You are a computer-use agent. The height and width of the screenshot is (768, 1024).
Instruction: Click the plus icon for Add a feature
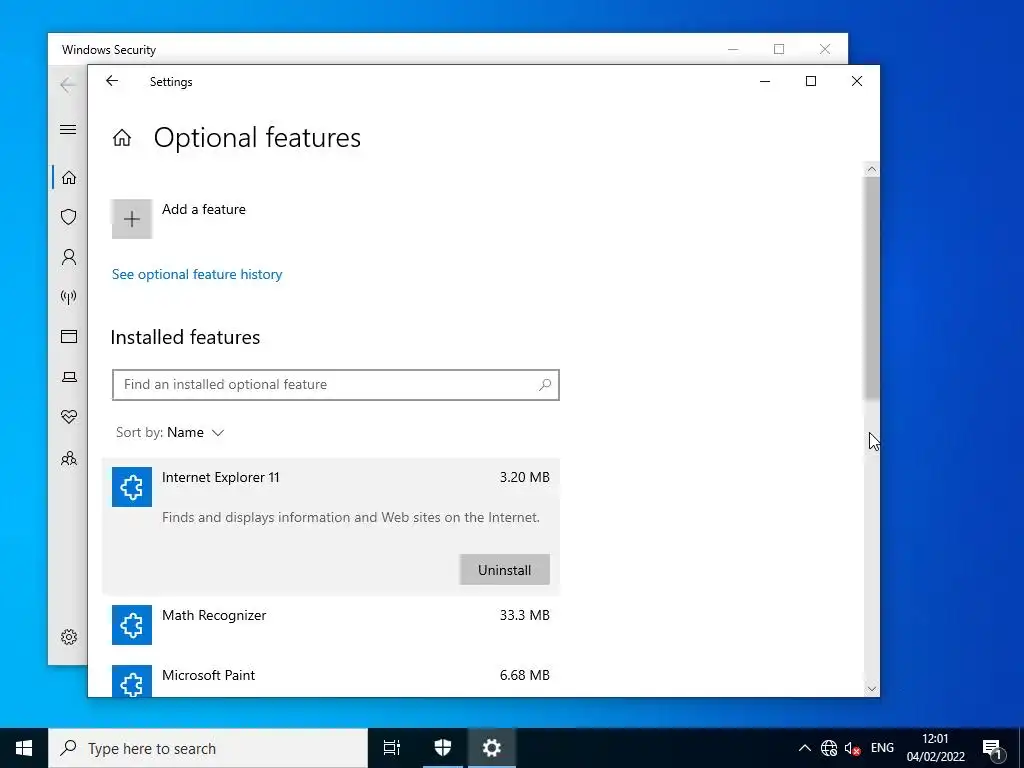pyautogui.click(x=132, y=219)
